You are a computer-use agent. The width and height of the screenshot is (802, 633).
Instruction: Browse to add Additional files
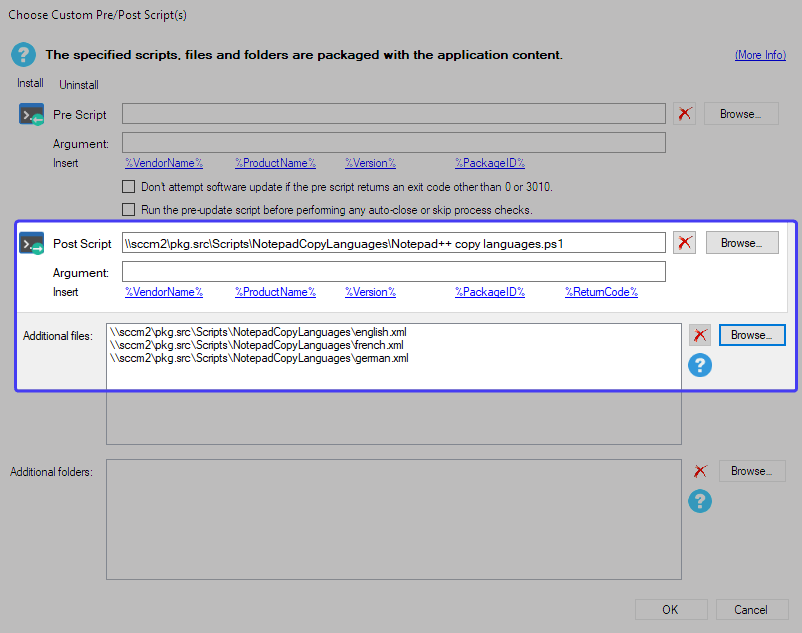pos(752,335)
